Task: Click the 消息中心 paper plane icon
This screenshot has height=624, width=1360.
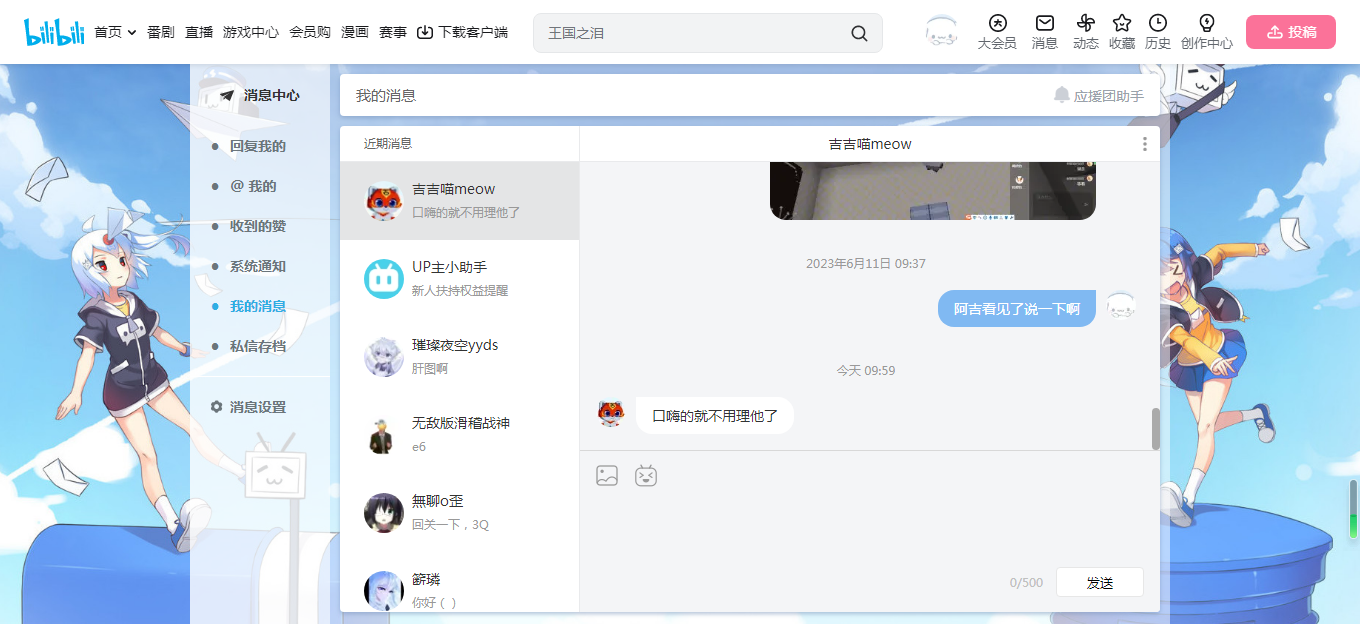Action: (227, 95)
